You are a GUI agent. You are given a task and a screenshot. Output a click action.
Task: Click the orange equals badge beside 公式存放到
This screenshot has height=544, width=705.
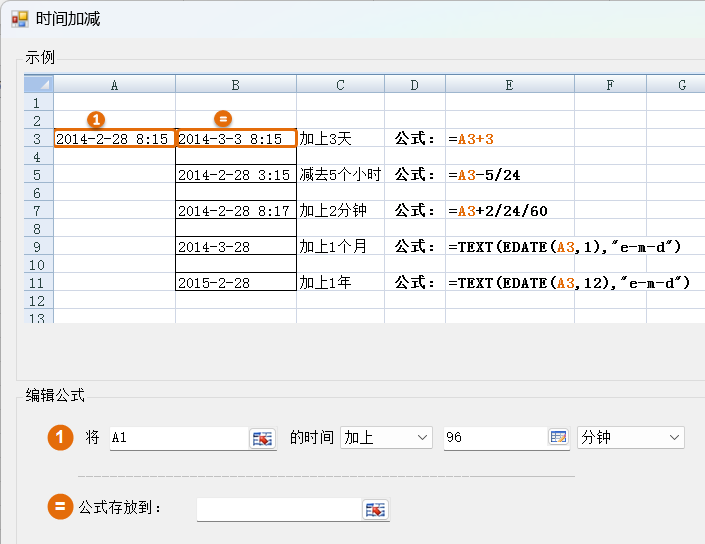coord(61,507)
